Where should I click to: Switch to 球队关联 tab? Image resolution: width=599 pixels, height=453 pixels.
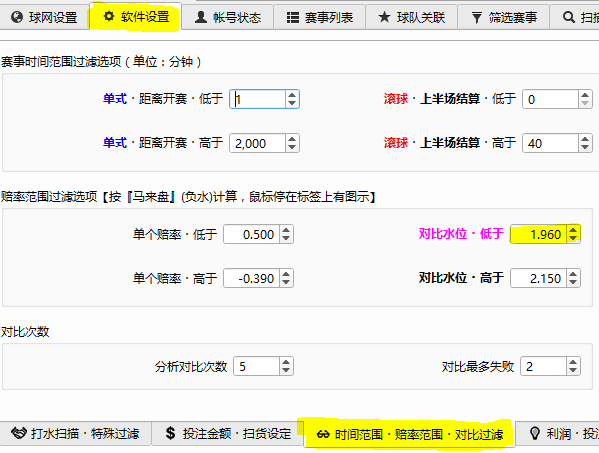(411, 18)
